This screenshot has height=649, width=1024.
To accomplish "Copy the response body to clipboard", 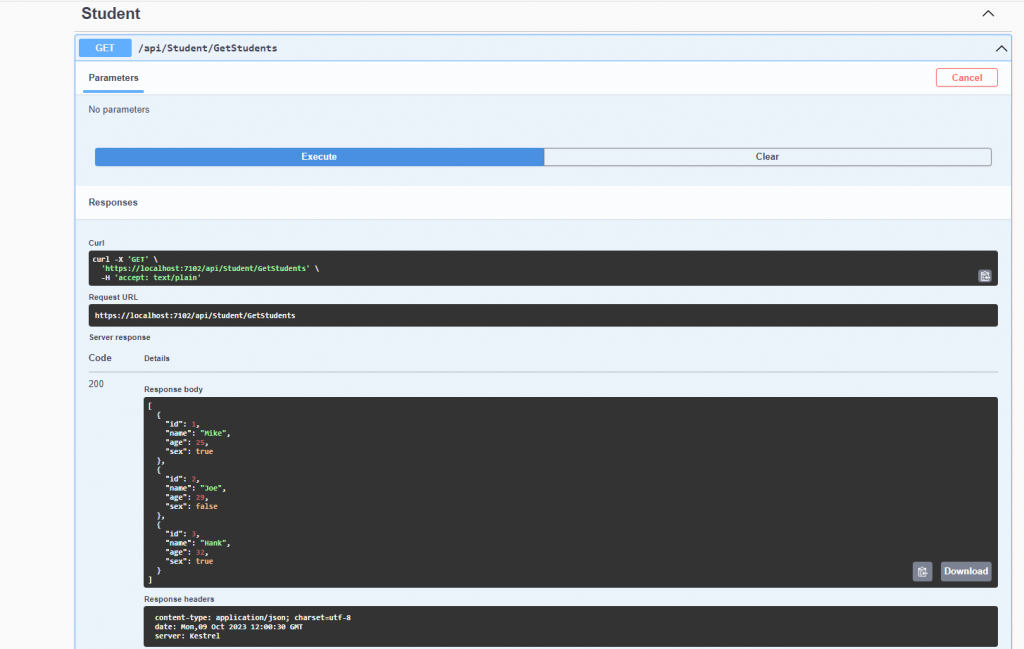I will click(922, 571).
